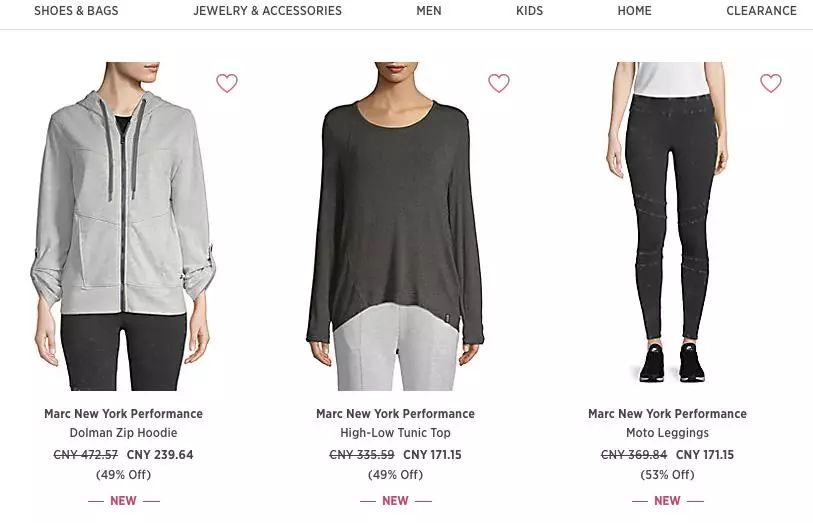Click brand name above High-Low Tunic Top
This screenshot has width=813, height=523.
(395, 414)
